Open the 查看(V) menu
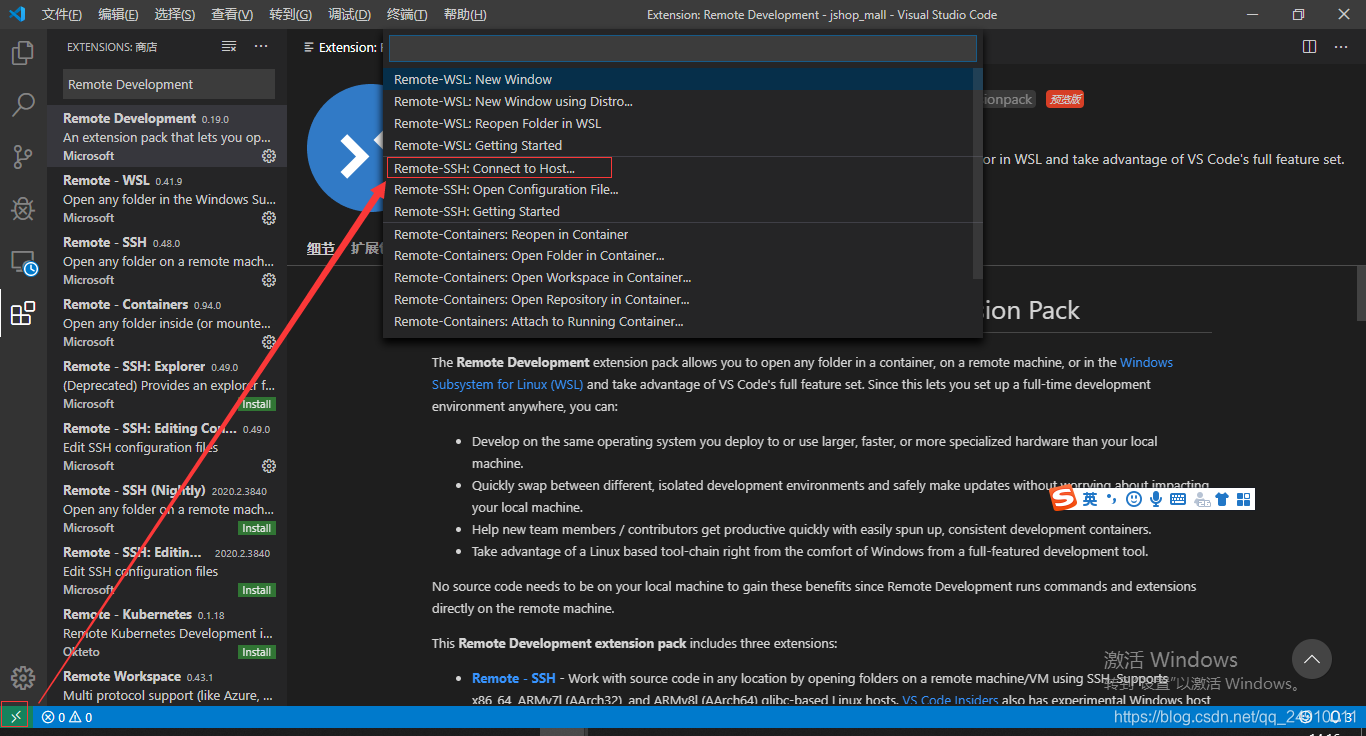Viewport: 1366px width, 736px height. 232,15
